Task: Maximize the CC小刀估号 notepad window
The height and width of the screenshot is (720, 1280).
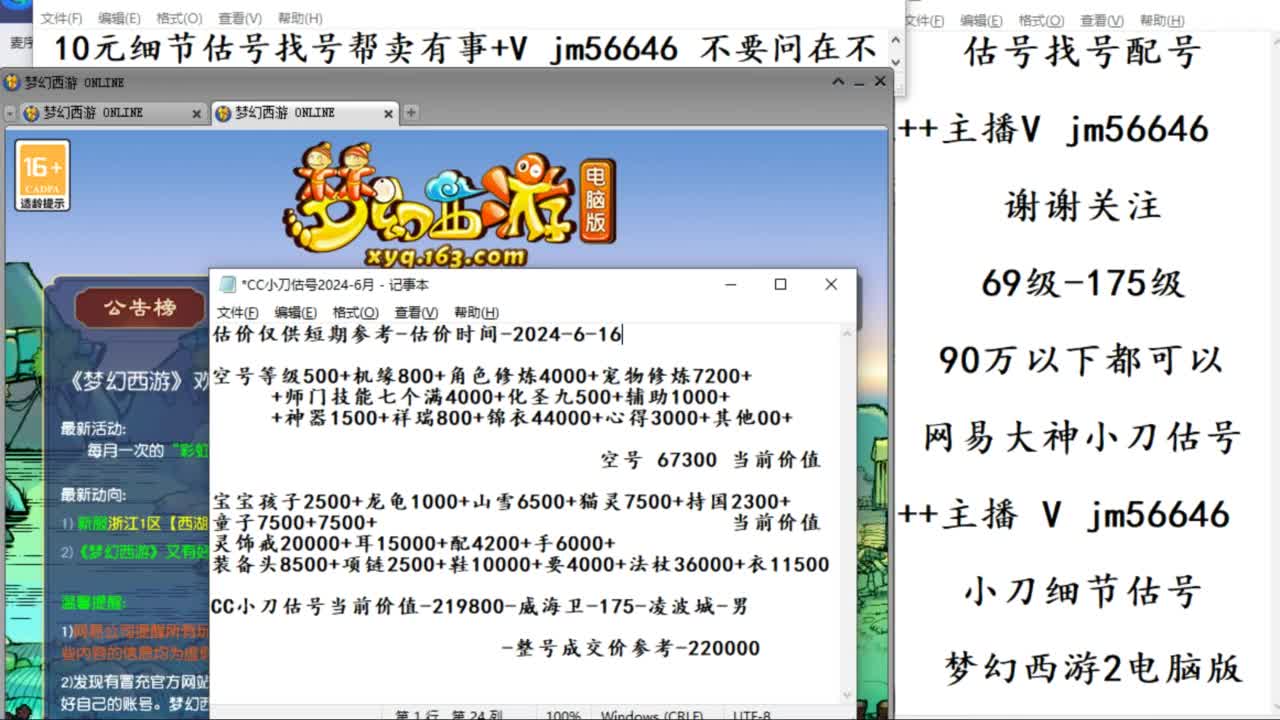Action: 781,285
